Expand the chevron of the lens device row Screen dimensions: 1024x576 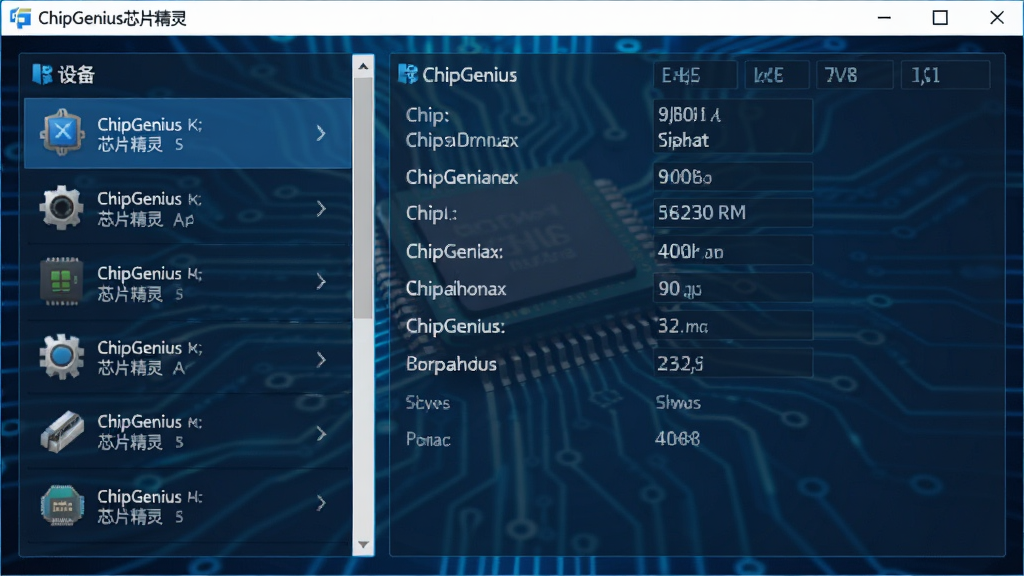click(x=321, y=208)
